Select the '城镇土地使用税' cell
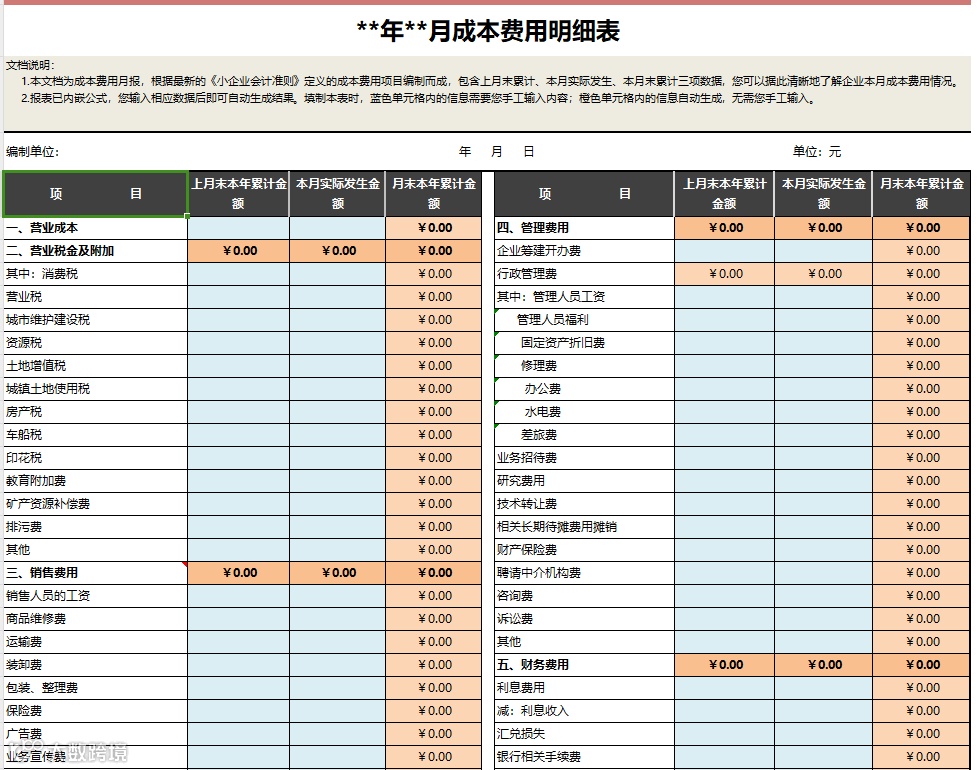979x770 pixels. point(95,389)
